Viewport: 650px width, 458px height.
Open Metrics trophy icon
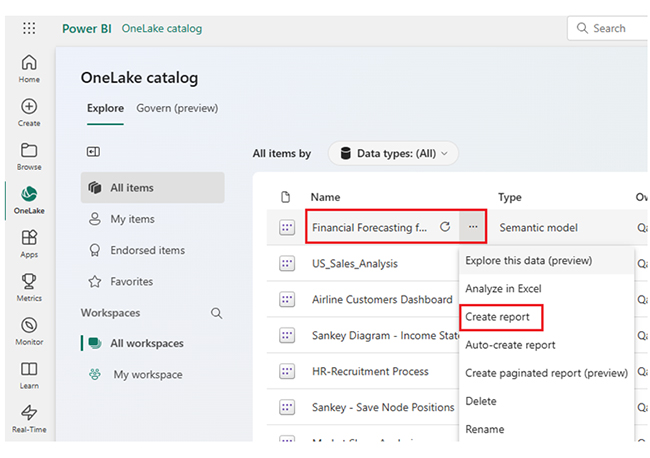[29, 287]
